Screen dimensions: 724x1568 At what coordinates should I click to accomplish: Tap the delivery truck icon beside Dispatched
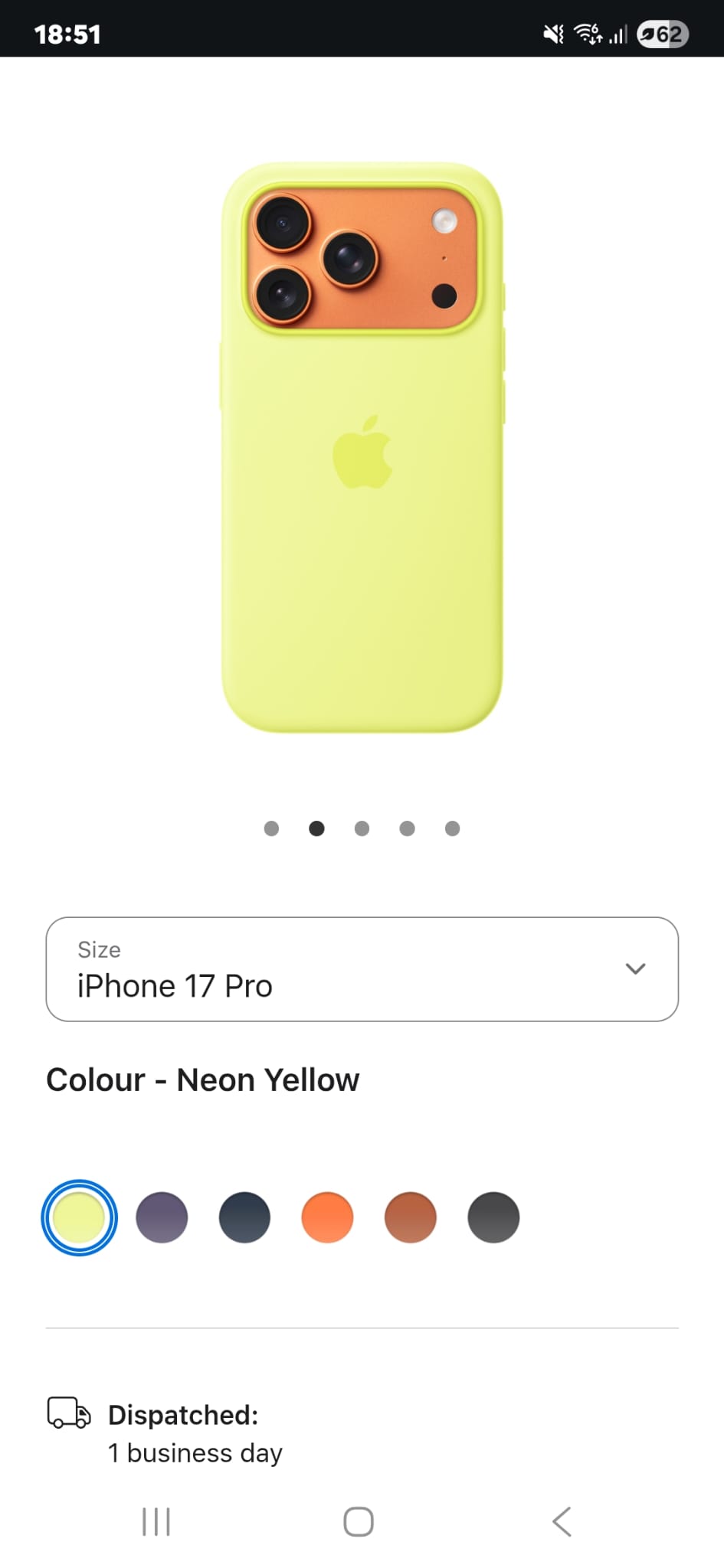tap(69, 1413)
